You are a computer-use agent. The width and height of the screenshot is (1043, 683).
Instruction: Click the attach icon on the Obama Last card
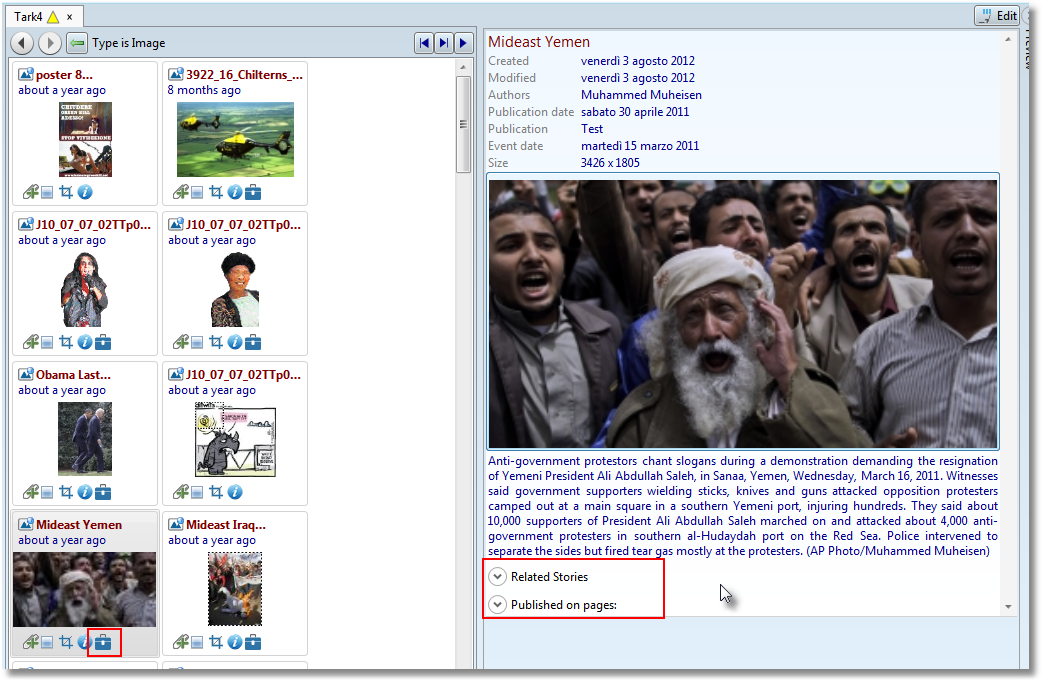(31, 492)
